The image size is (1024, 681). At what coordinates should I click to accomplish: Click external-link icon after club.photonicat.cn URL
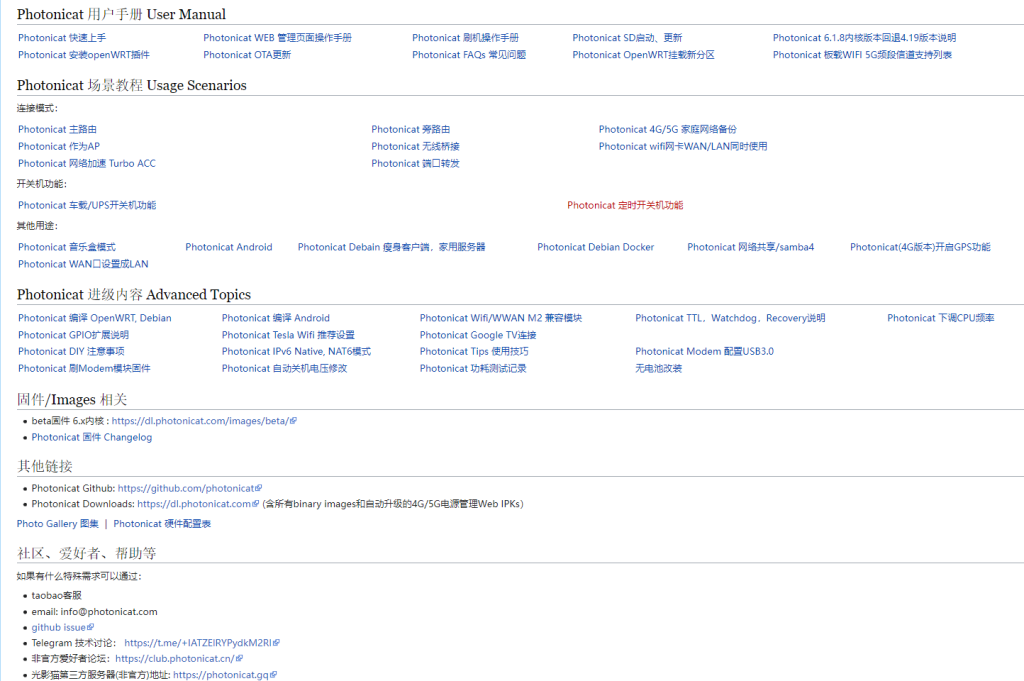(239, 659)
